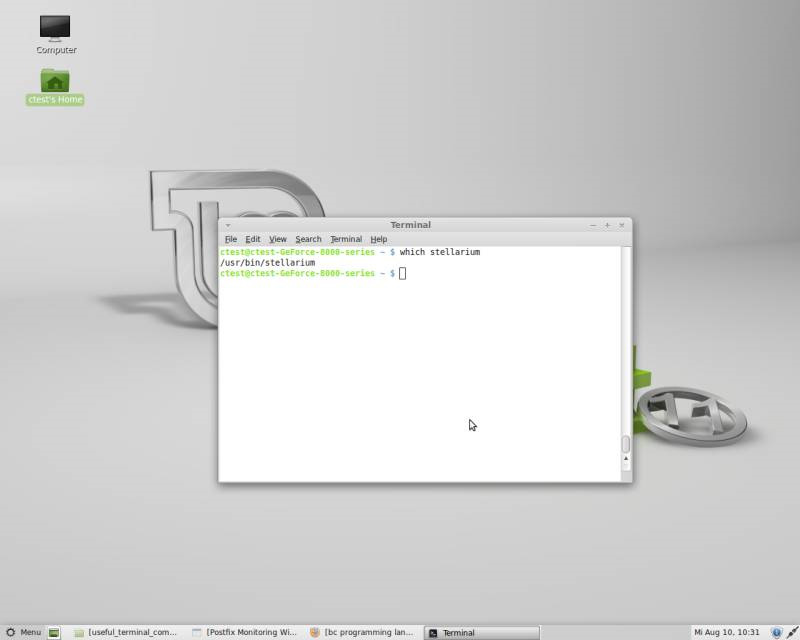Viewport: 800px width, 640px height.
Task: Click the /usr/bin/stellarium output line
Action: pyautogui.click(x=267, y=263)
